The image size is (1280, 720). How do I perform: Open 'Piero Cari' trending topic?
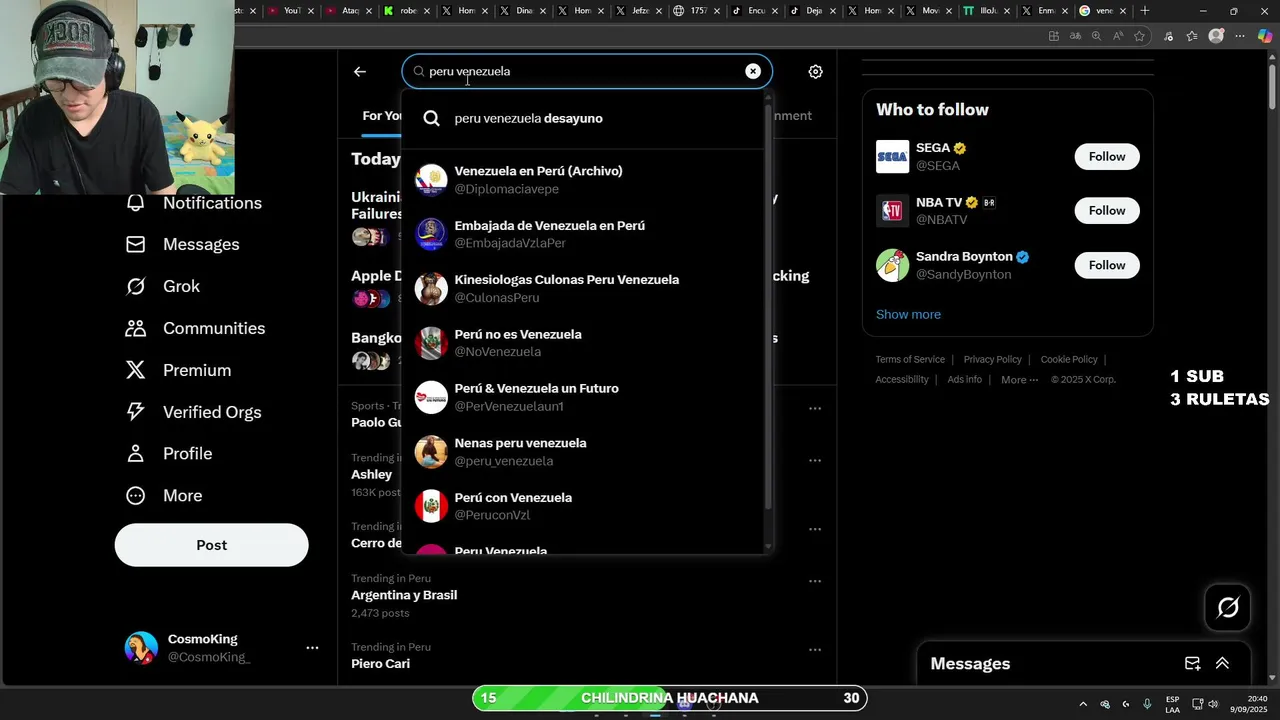click(381, 664)
